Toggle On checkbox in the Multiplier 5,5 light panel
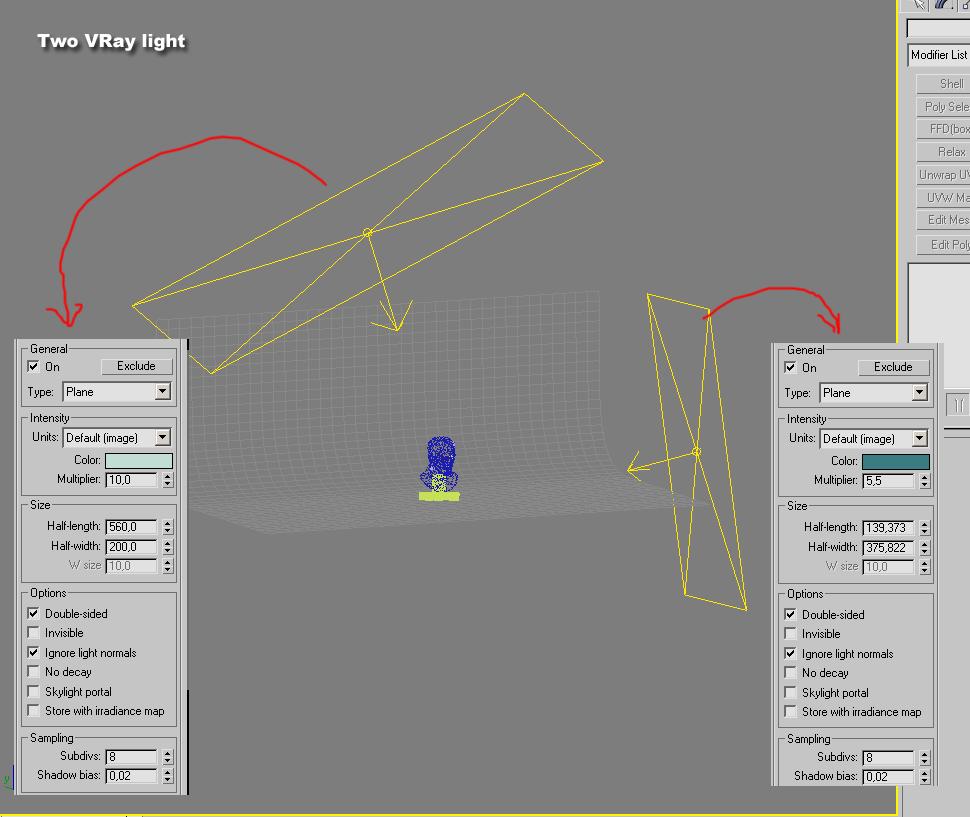This screenshot has height=817, width=970. point(790,367)
